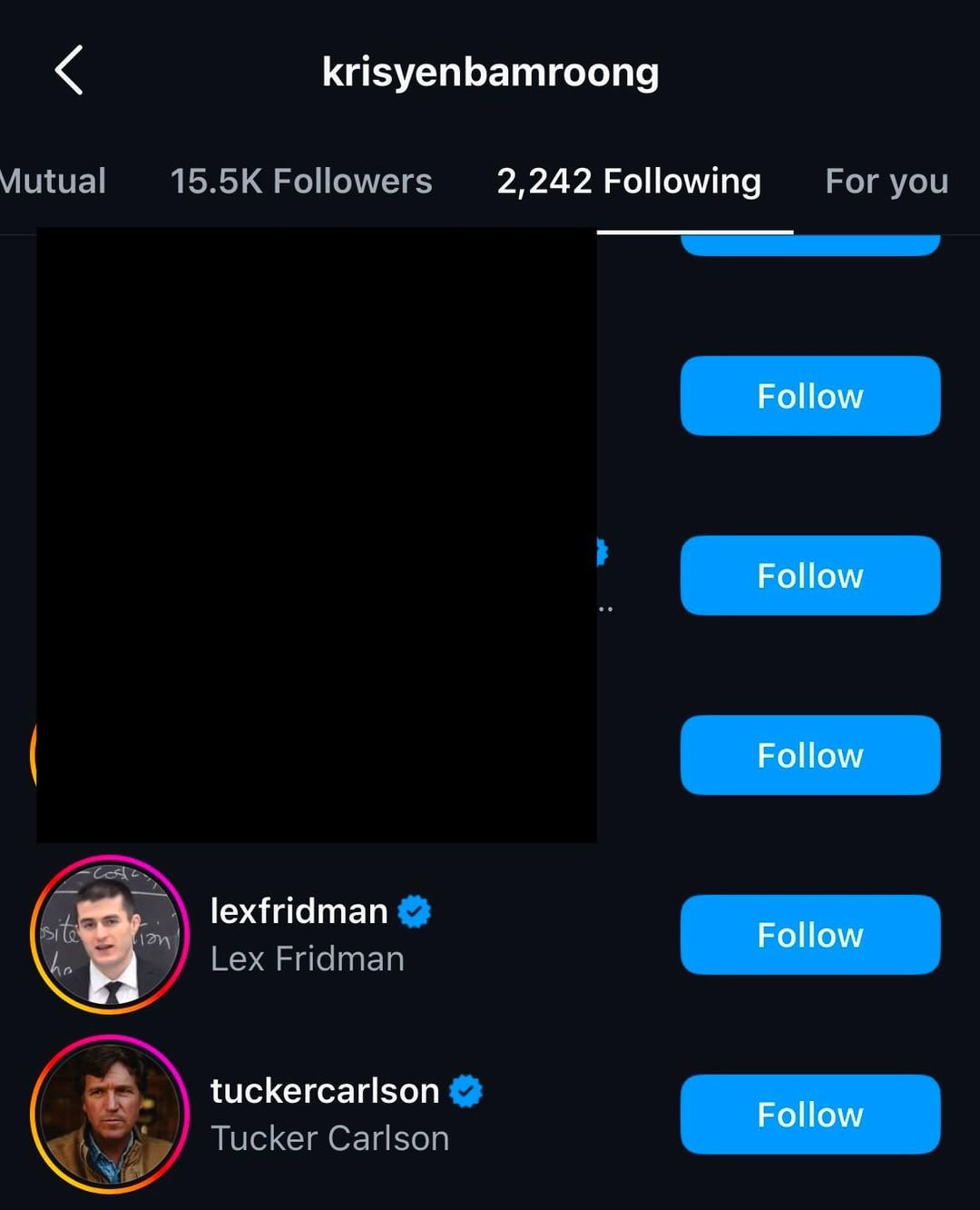Click the topmost fully visible Follow button
This screenshot has height=1210, width=980.
810,396
